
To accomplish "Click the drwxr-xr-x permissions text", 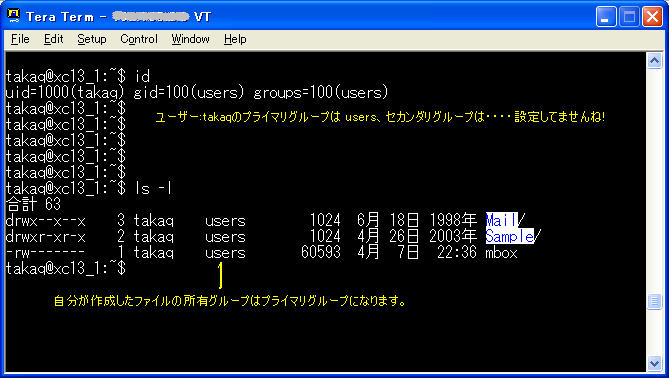I will pos(46,236).
